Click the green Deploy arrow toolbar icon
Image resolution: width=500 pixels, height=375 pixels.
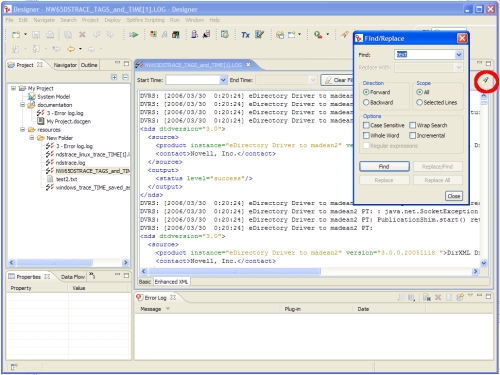click(x=134, y=35)
